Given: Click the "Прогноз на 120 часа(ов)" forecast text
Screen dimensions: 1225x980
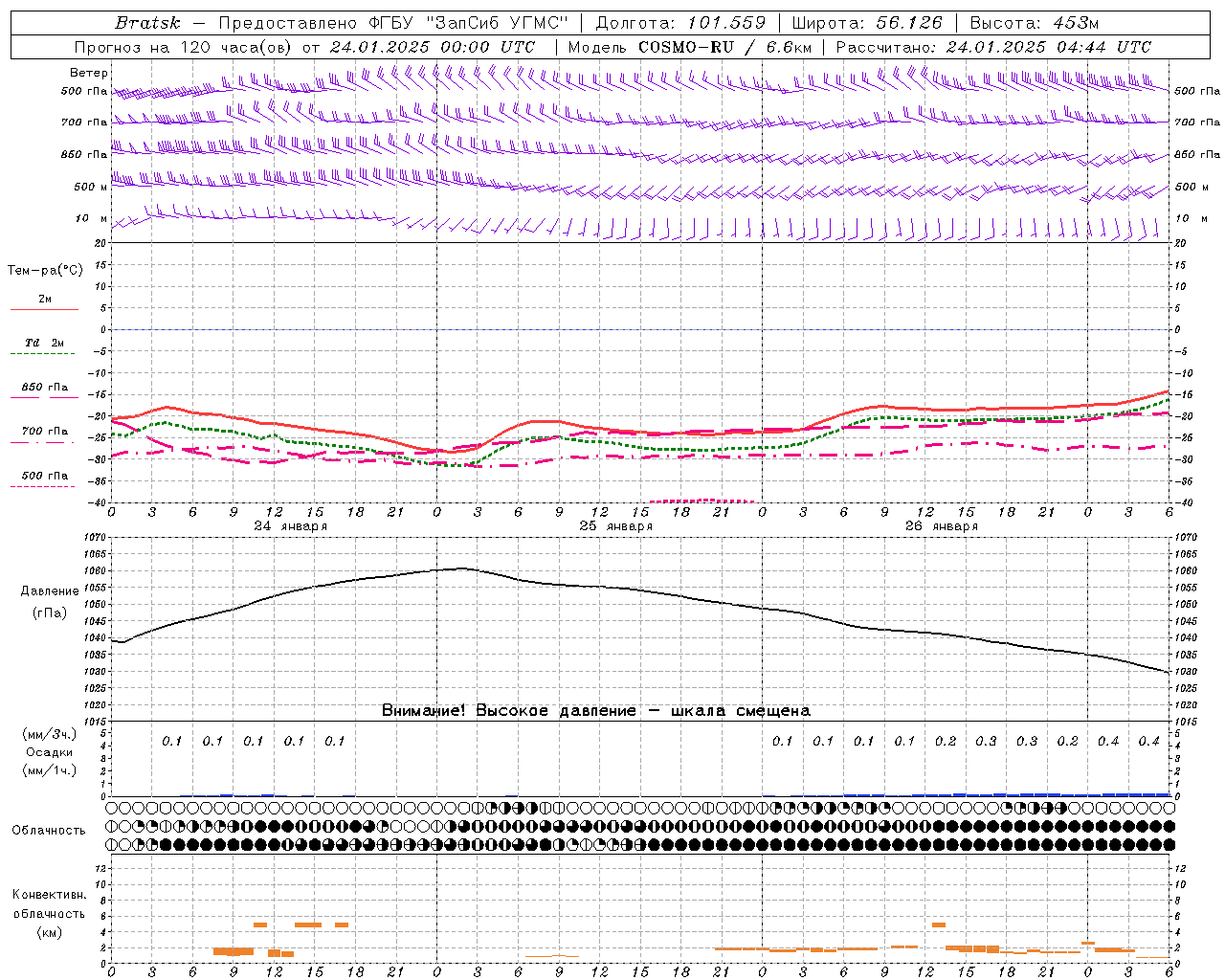Looking at the screenshot, I should (184, 47).
